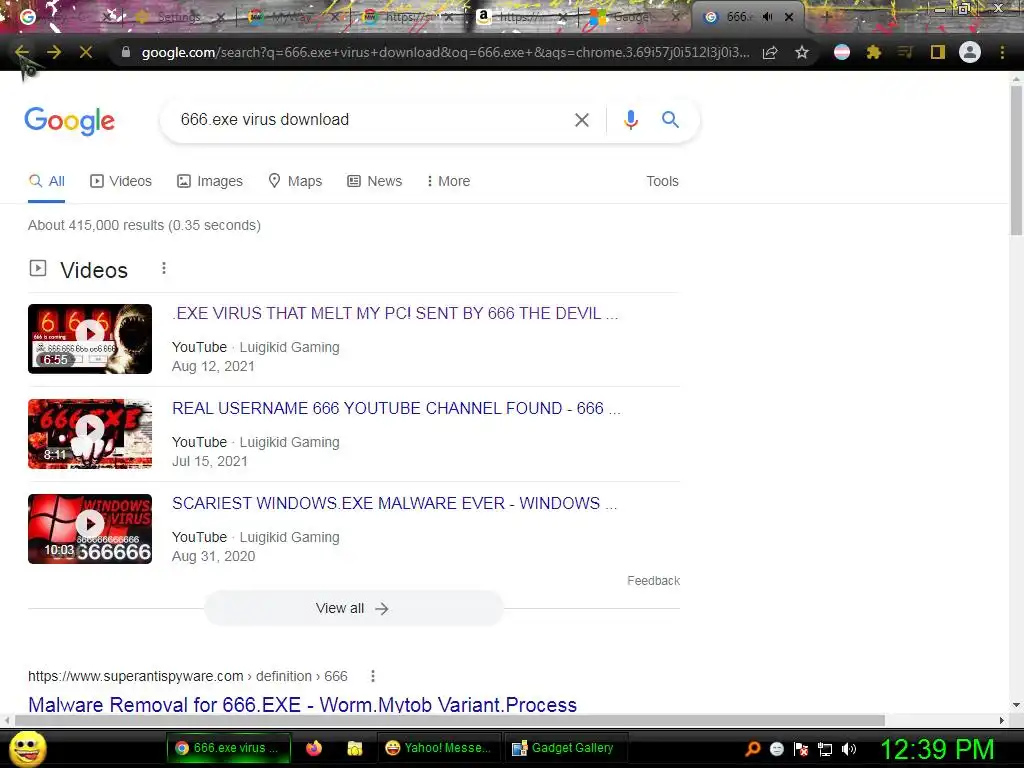Start voice search with the microphone
1024x768 pixels.
[x=630, y=120]
